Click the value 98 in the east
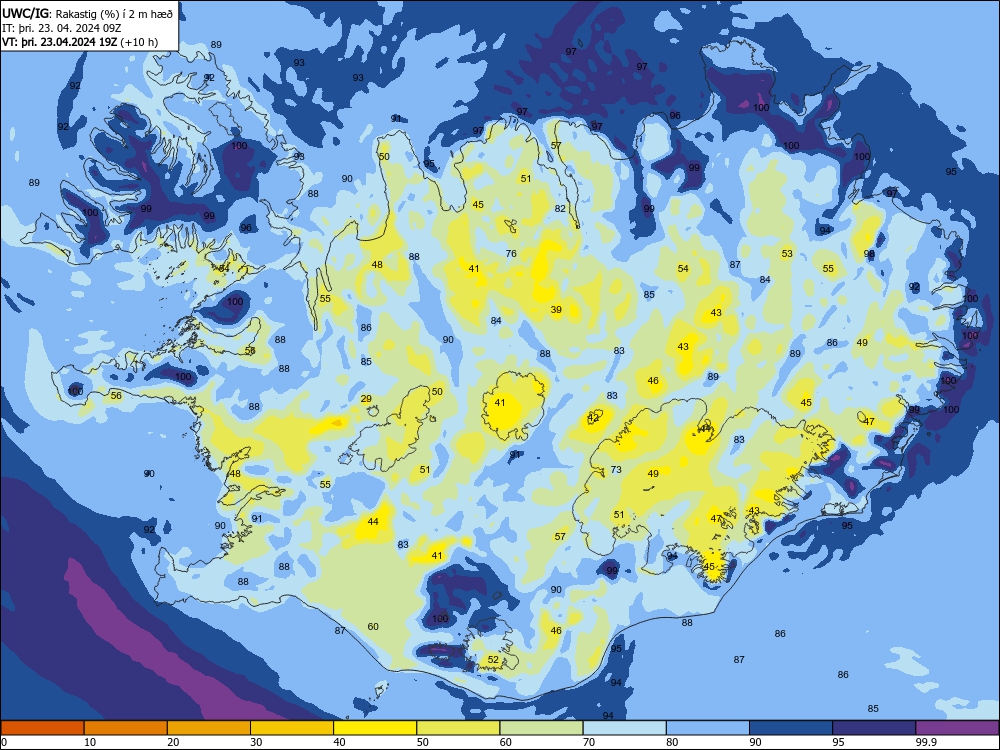1000x750 pixels. (869, 254)
